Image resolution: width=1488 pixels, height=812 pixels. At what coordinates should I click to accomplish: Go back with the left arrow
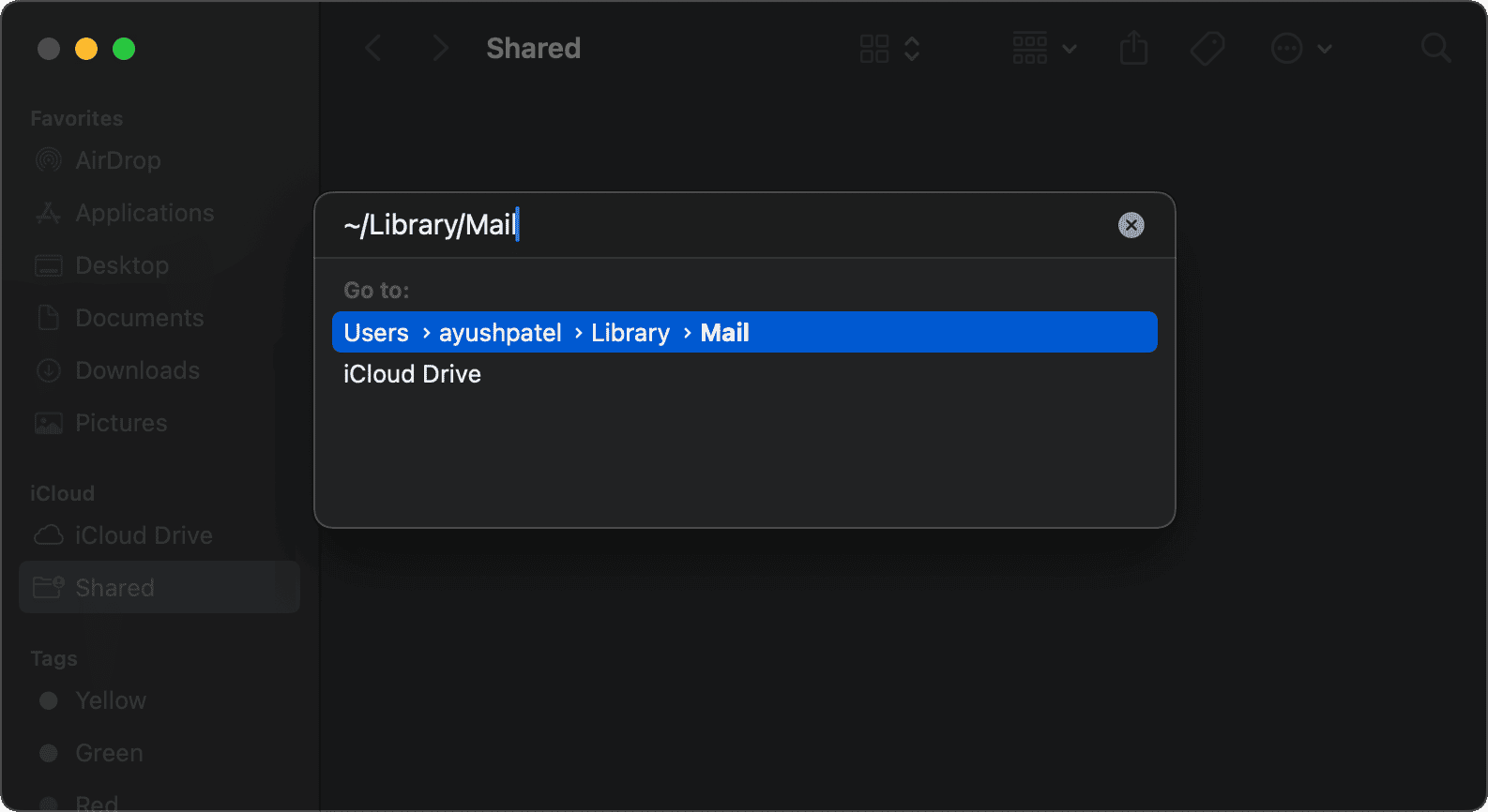tap(373, 48)
